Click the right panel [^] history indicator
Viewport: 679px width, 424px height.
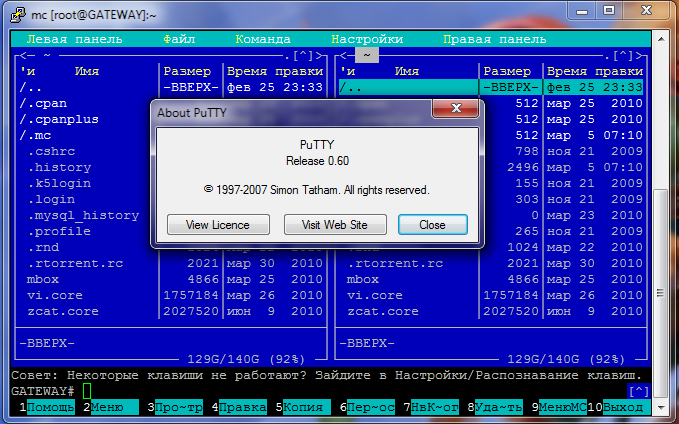623,55
